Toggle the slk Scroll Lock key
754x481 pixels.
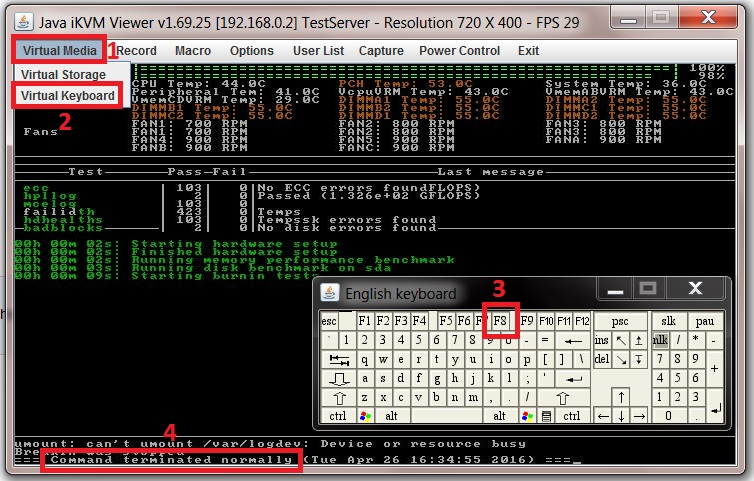pyautogui.click(x=666, y=321)
